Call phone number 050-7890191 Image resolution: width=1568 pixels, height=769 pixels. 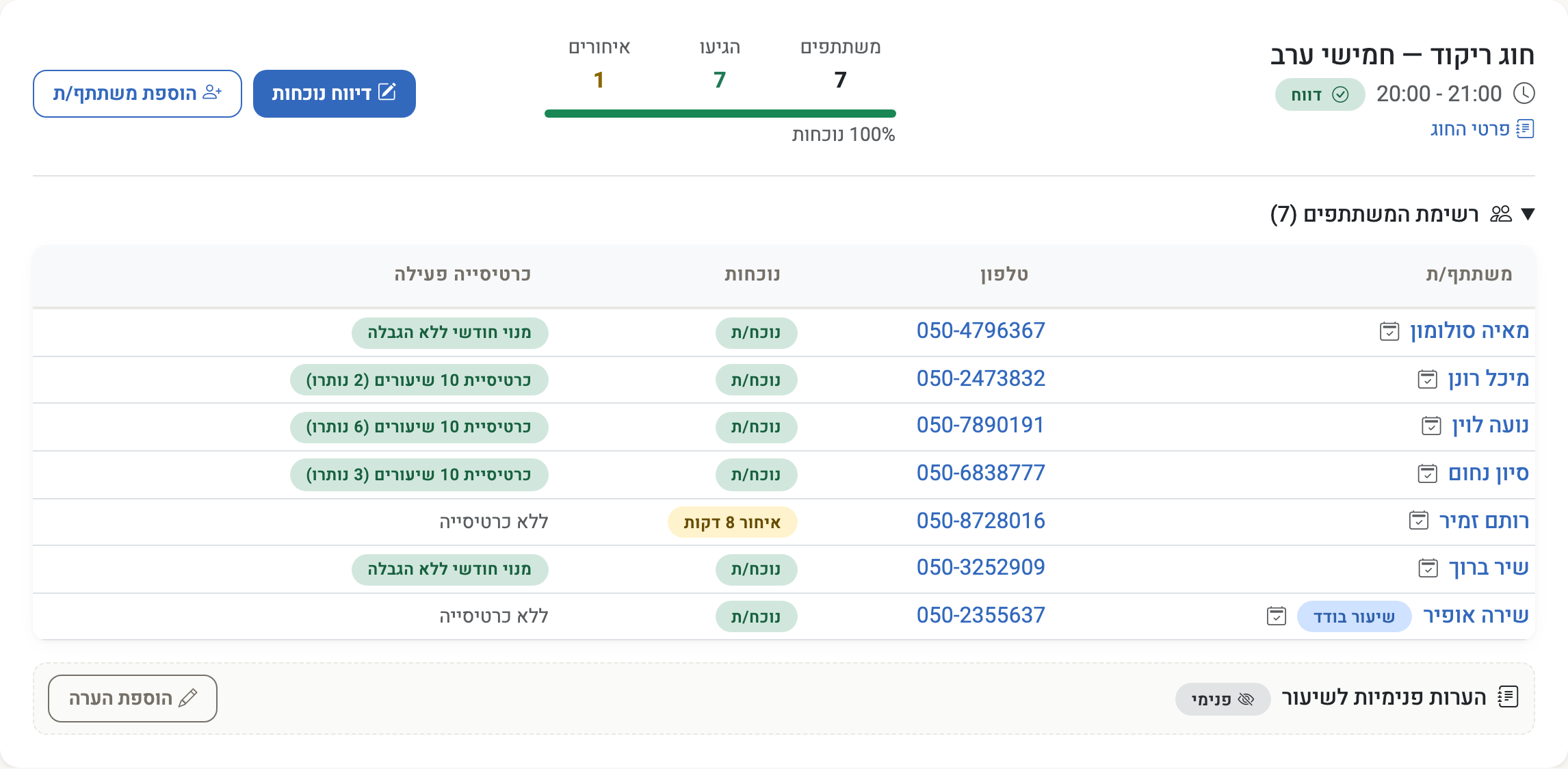(980, 426)
